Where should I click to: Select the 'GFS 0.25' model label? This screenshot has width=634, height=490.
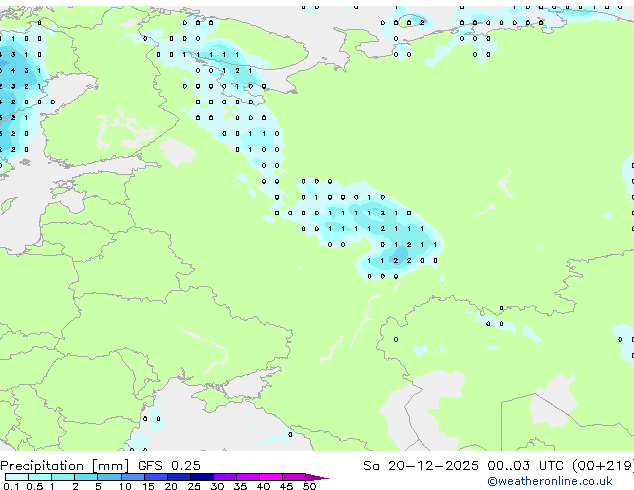pos(169,466)
